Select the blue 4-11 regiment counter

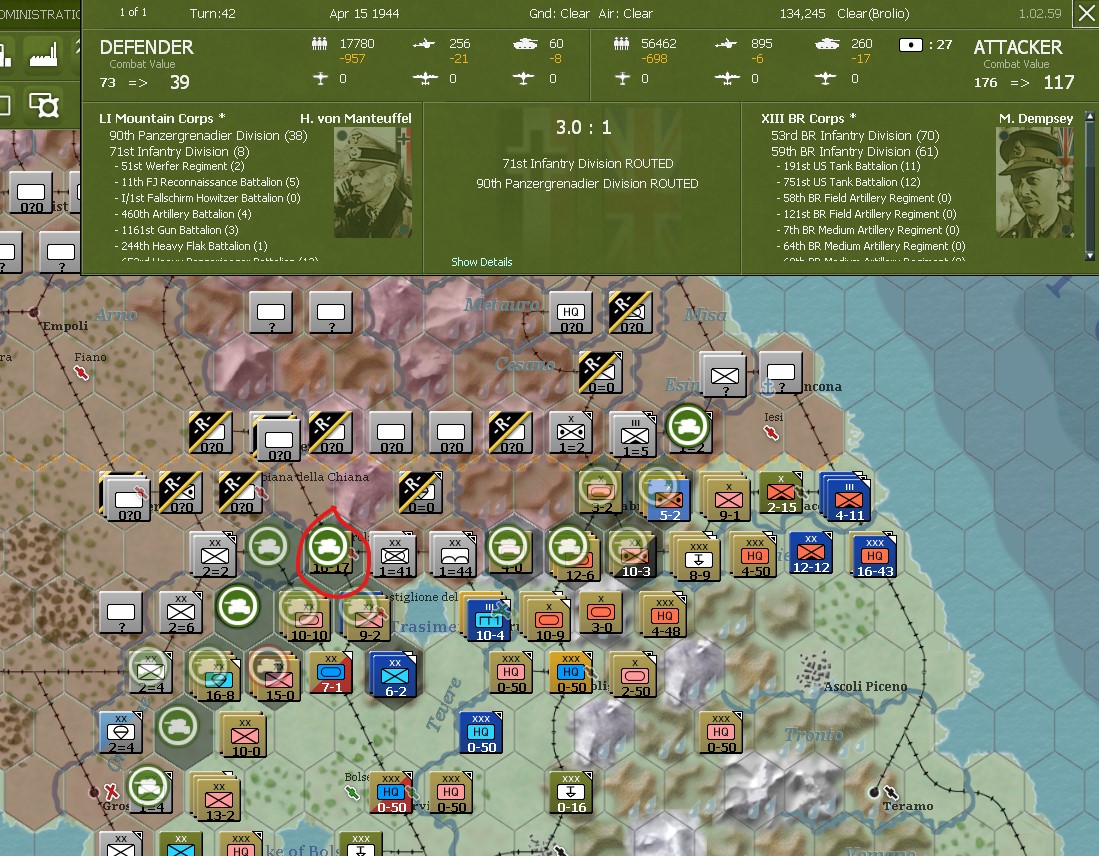click(x=848, y=498)
